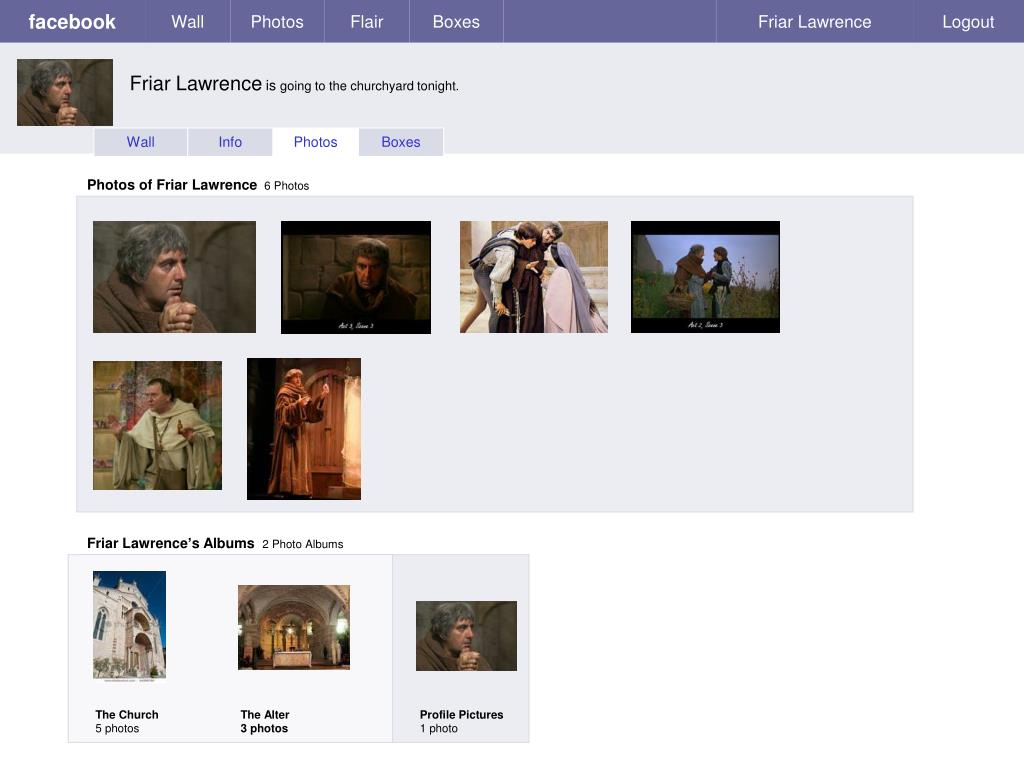Screen dimensions: 1024x768
Task: Switch to the Boxes profile tab
Action: coord(401,142)
